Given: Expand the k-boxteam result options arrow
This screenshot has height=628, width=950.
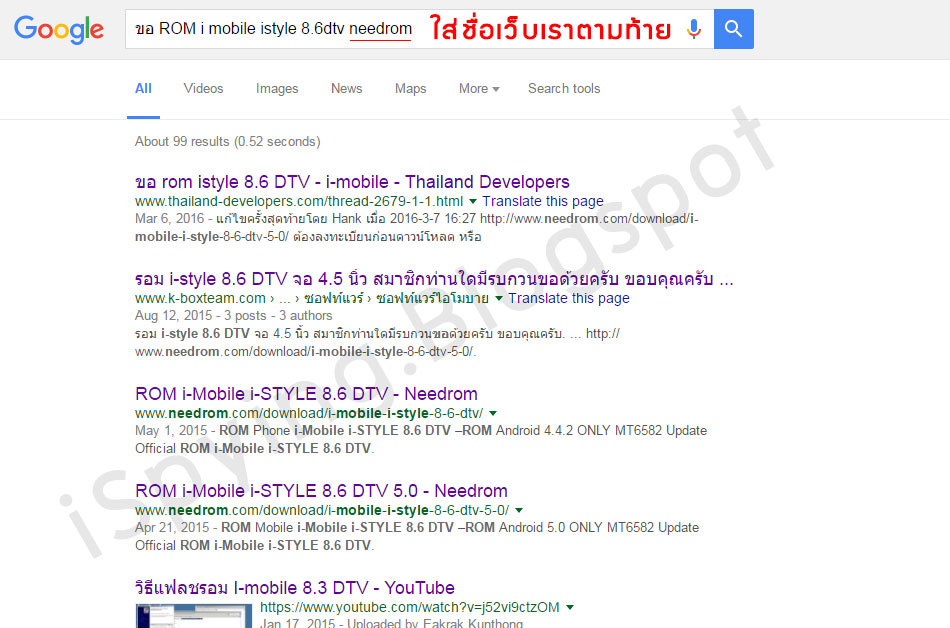Looking at the screenshot, I should pyautogui.click(x=499, y=299).
